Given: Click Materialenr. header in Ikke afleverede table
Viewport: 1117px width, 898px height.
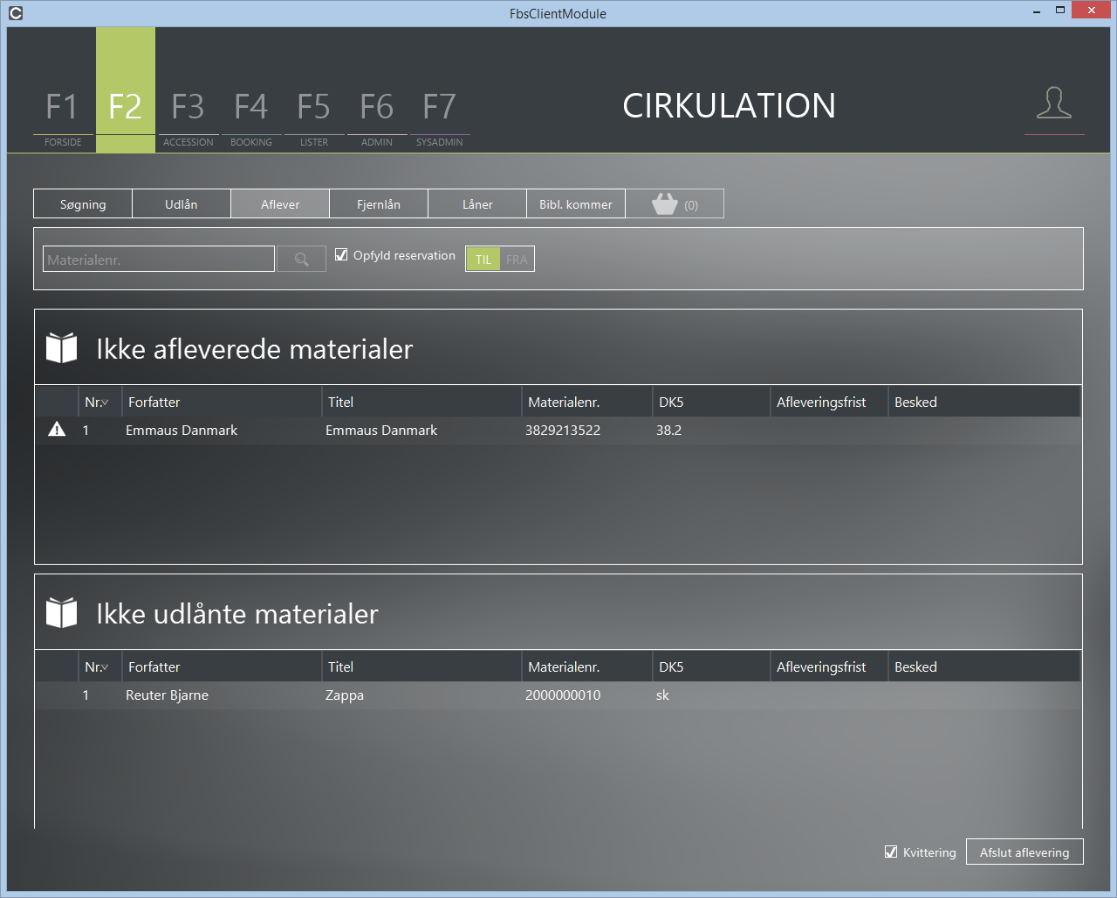Looking at the screenshot, I should [587, 402].
